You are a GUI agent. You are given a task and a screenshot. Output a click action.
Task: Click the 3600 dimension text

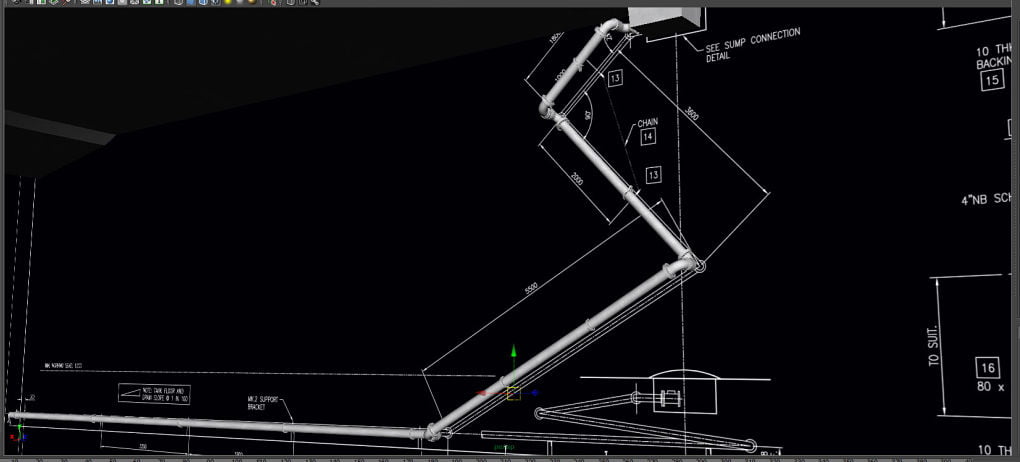tap(692, 116)
